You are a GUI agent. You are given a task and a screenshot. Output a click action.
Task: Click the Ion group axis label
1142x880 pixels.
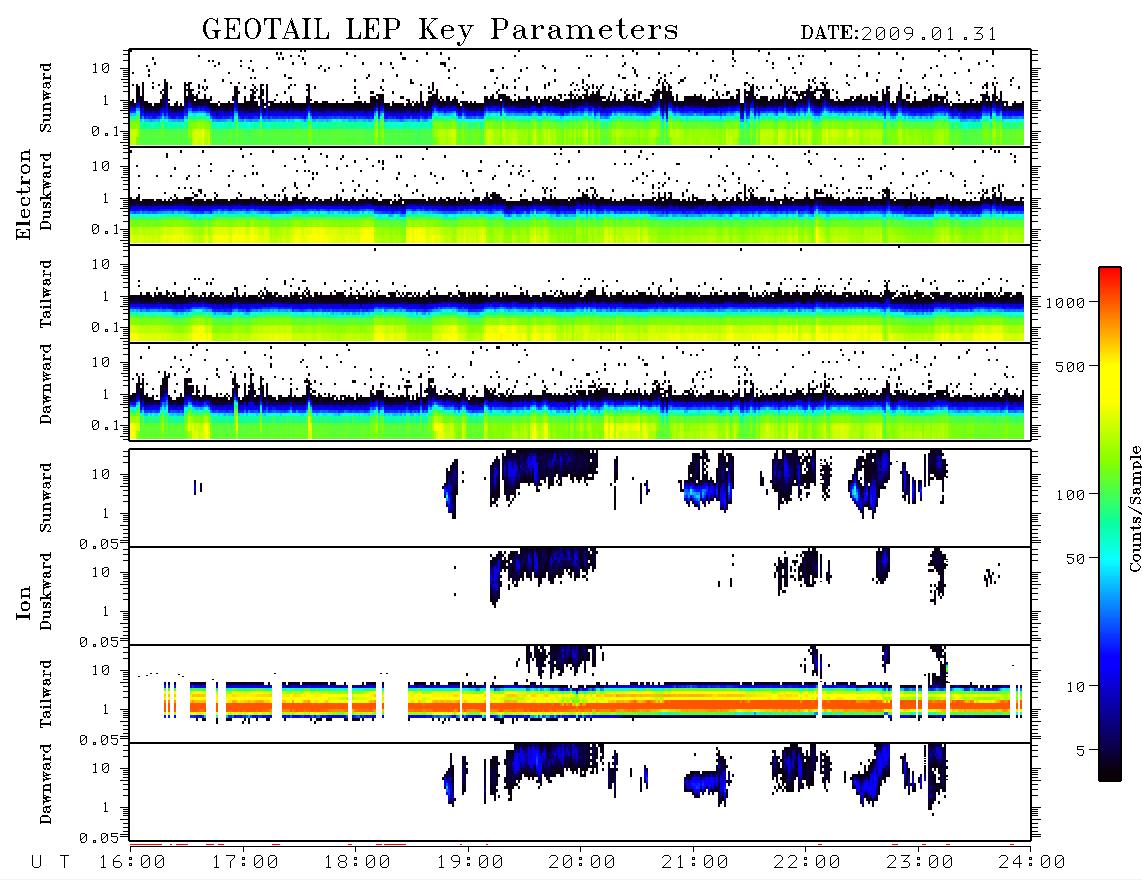(24, 602)
